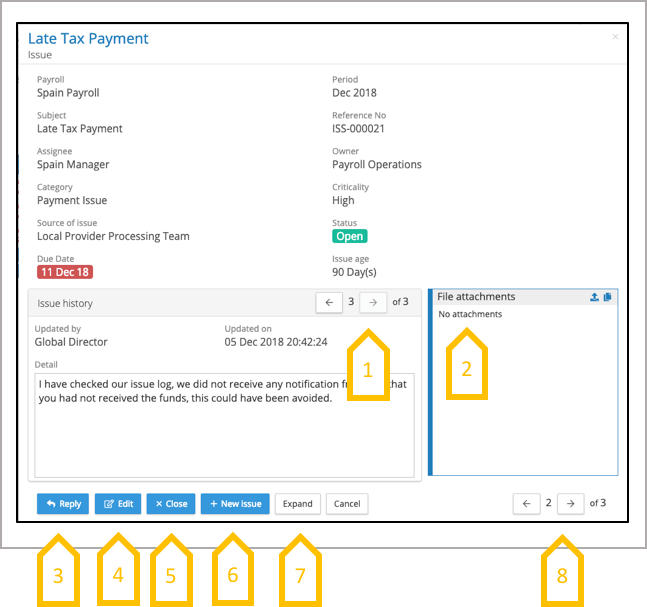The image size is (647, 607).
Task: Click the issue history page number 3
Action: point(351,302)
